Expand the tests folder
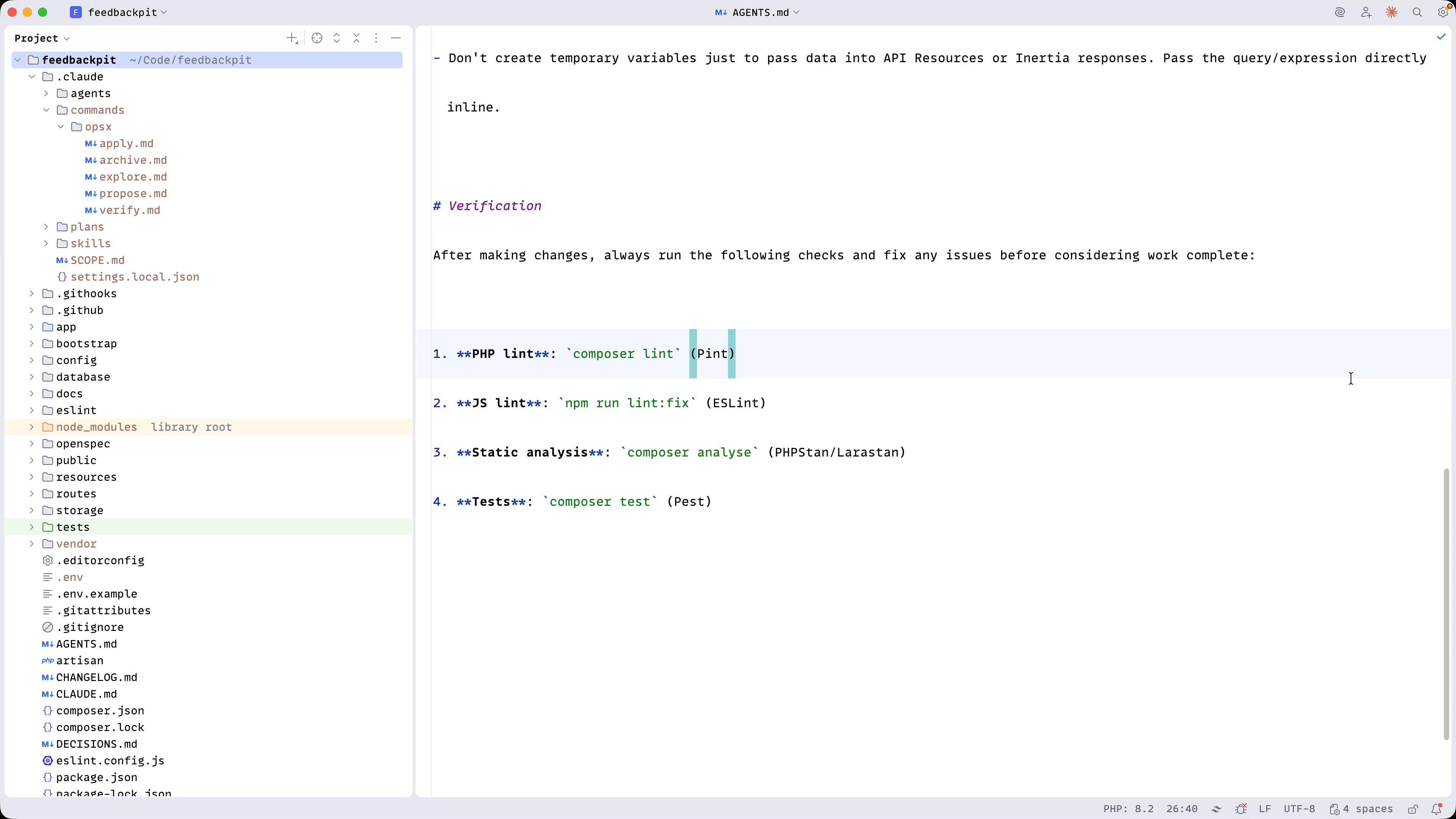1456x819 pixels. (31, 527)
